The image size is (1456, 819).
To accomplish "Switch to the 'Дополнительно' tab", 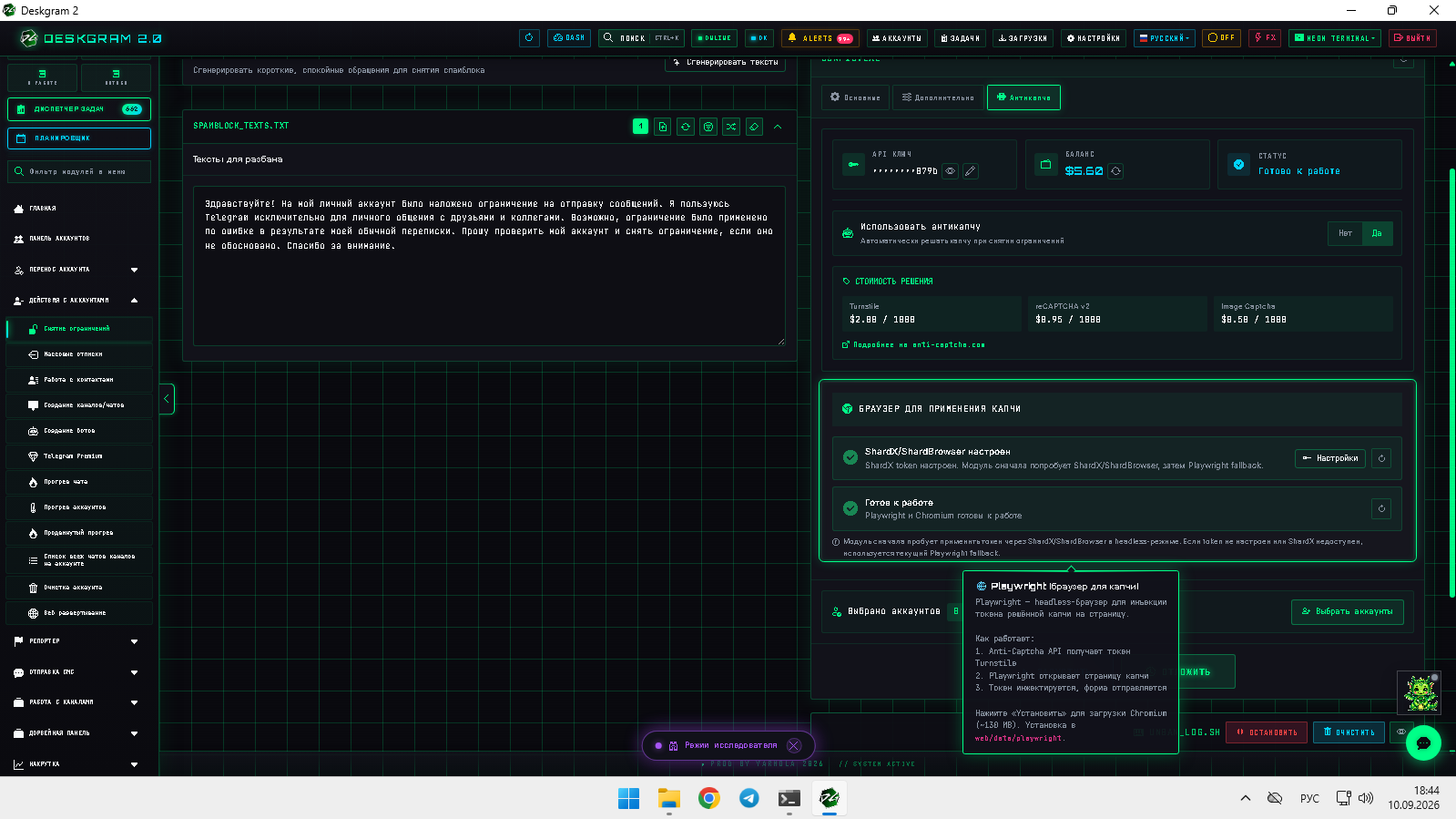I will (x=938, y=97).
